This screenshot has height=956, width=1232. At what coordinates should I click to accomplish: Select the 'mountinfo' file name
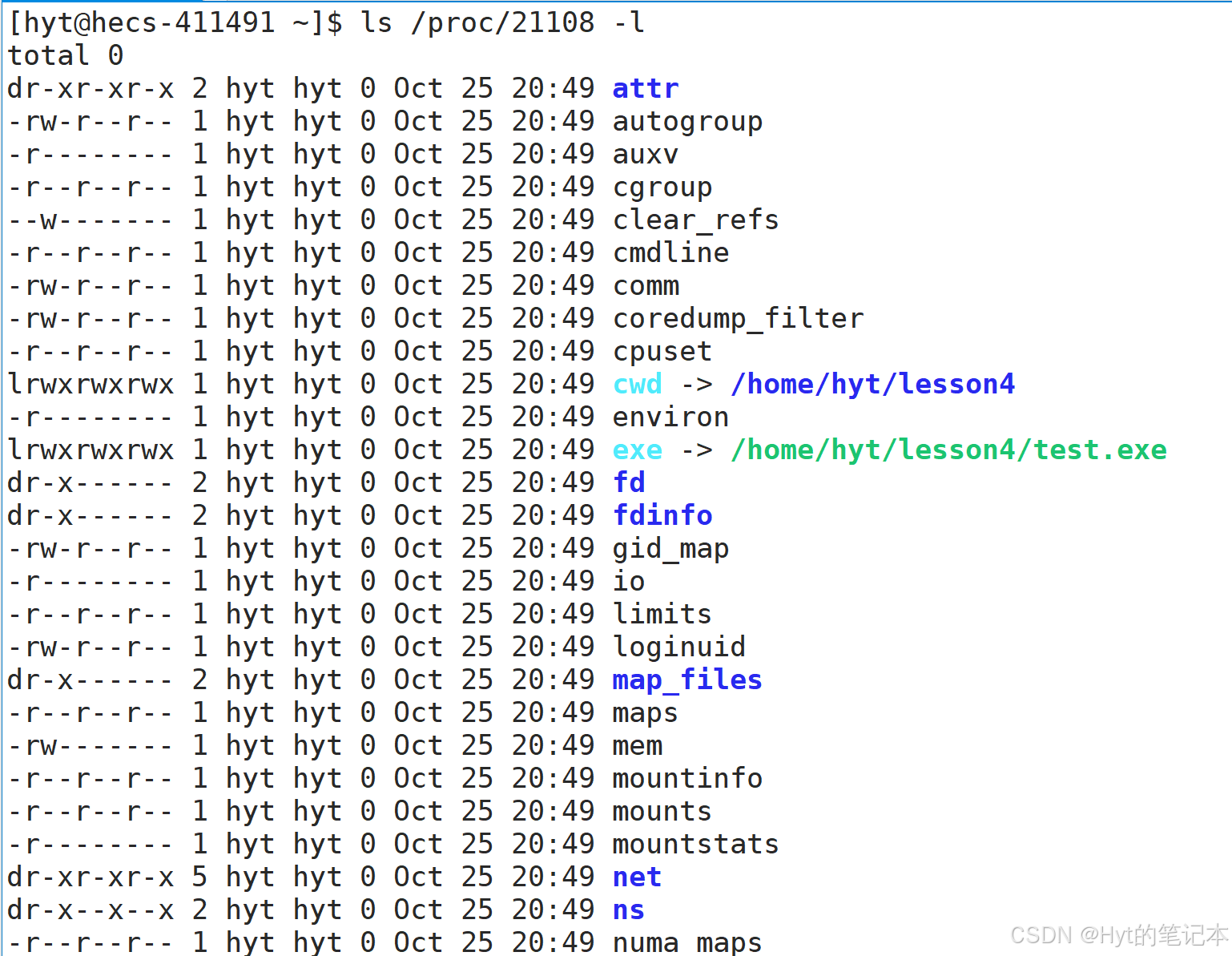tap(687, 778)
